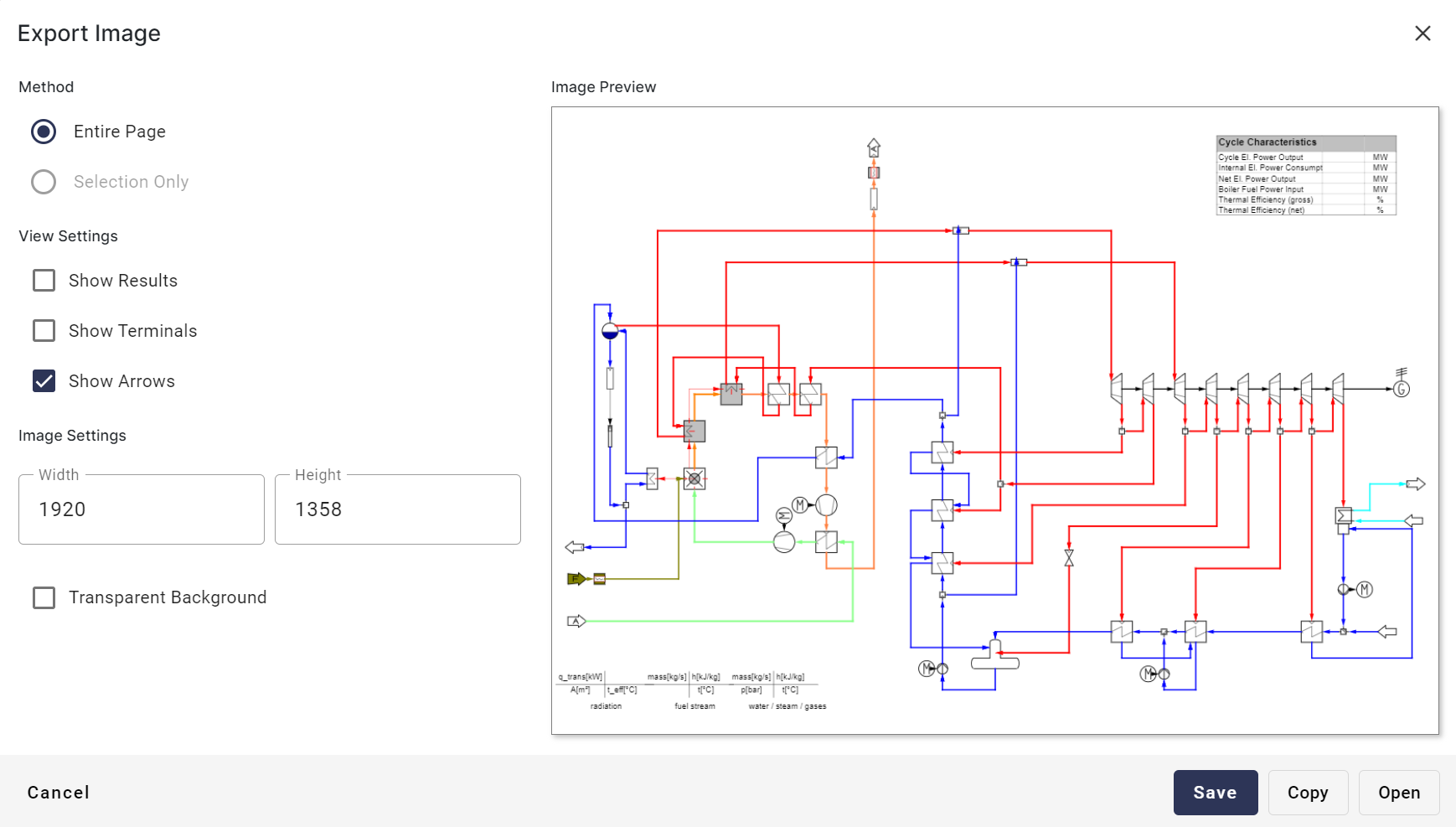
Task: Cancel the image export
Action: pyautogui.click(x=59, y=793)
